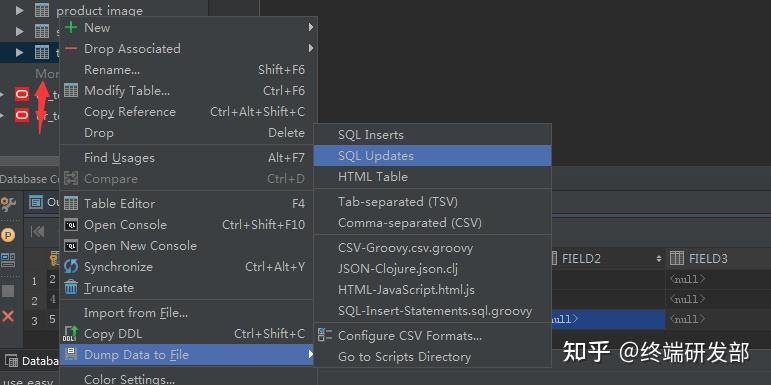The height and width of the screenshot is (385, 771).
Task: Choose Comma-separated (CSV) format
Action: click(432, 223)
